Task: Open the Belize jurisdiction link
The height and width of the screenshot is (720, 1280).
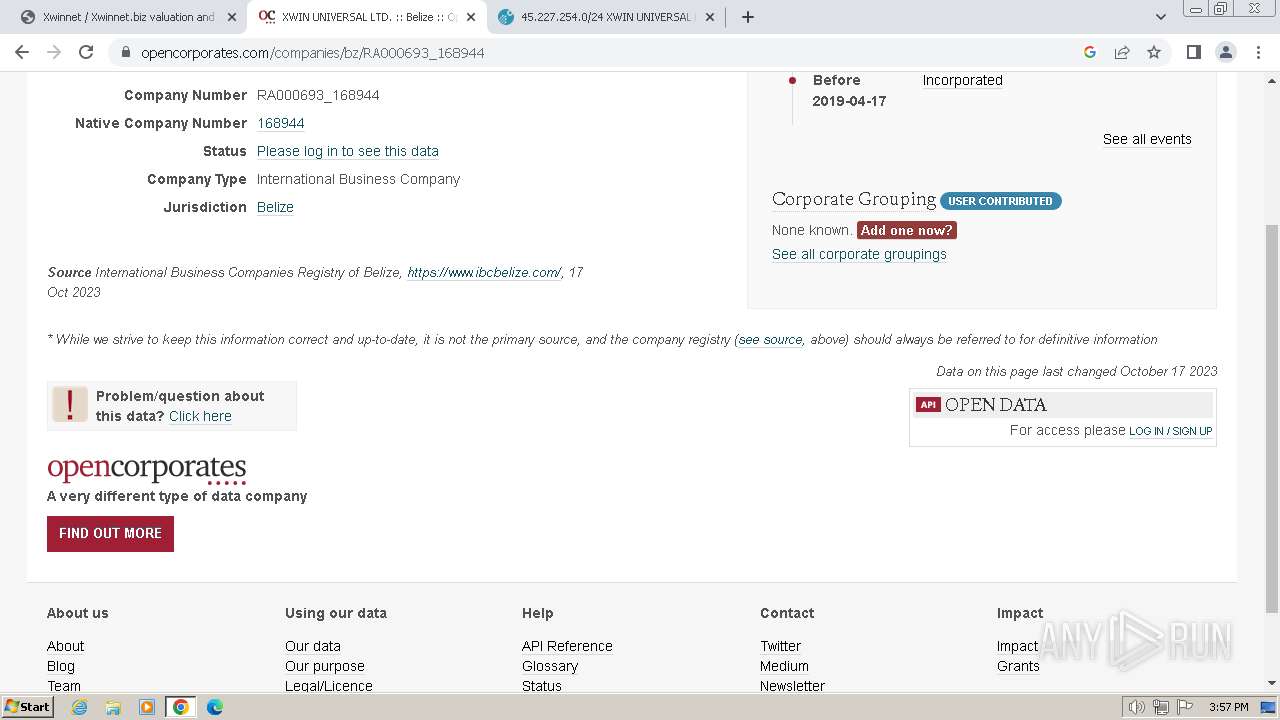Action: pyautogui.click(x=275, y=207)
